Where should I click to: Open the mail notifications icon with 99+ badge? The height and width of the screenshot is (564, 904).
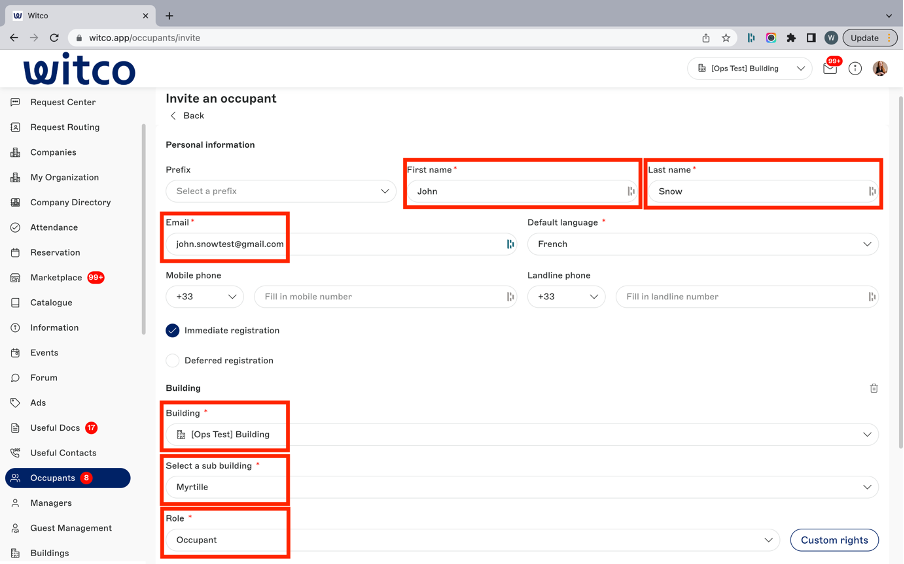click(830, 68)
